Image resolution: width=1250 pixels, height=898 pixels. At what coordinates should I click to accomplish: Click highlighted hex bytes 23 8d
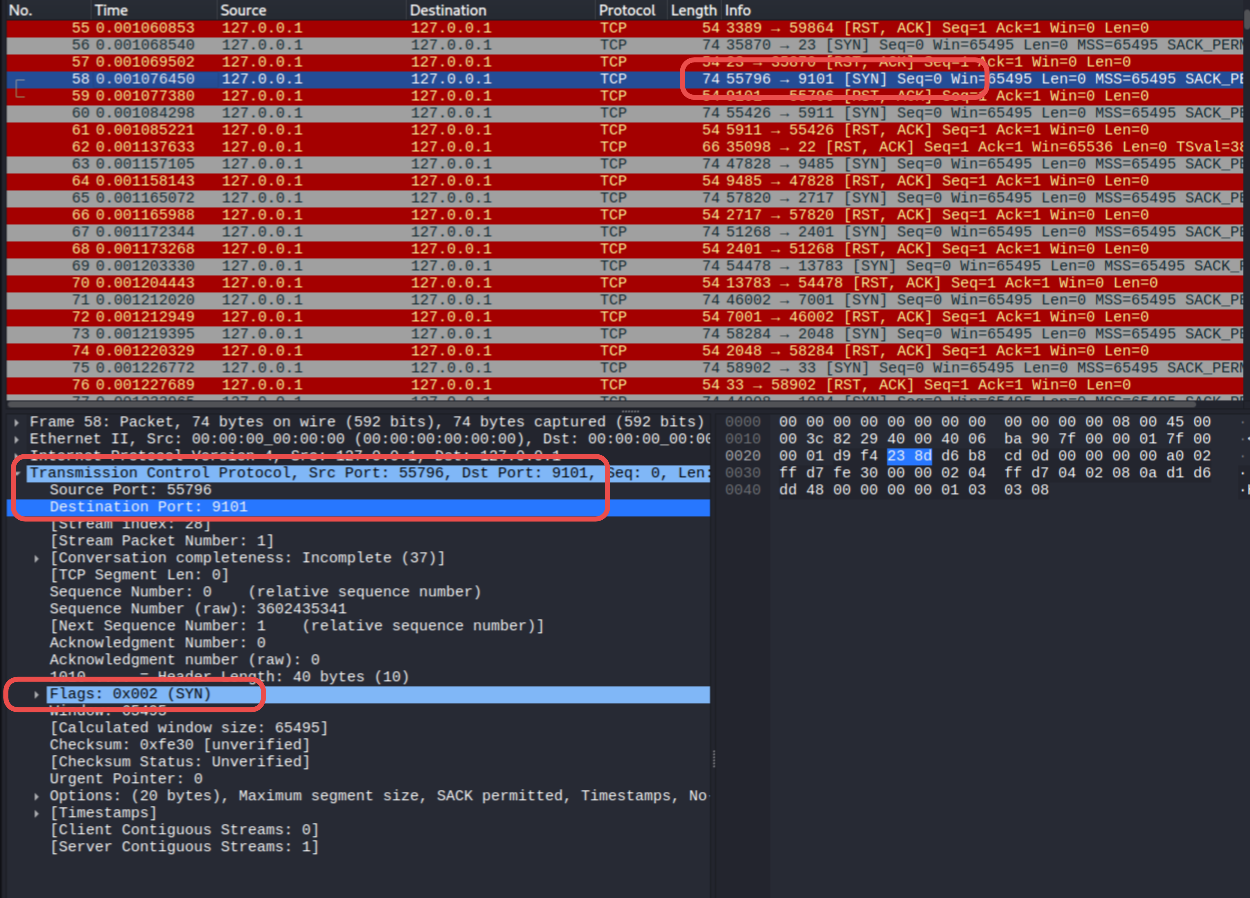(909, 456)
